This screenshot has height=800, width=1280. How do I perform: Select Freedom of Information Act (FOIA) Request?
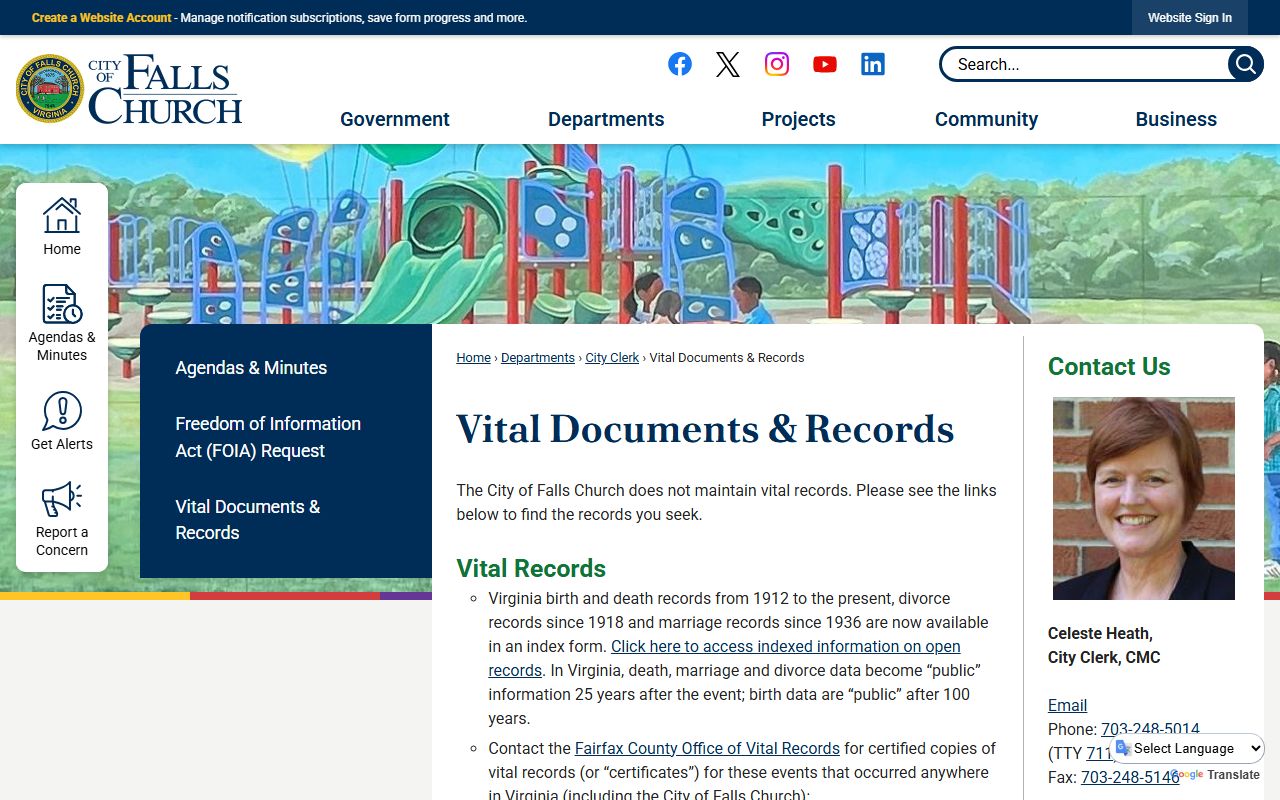[268, 437]
